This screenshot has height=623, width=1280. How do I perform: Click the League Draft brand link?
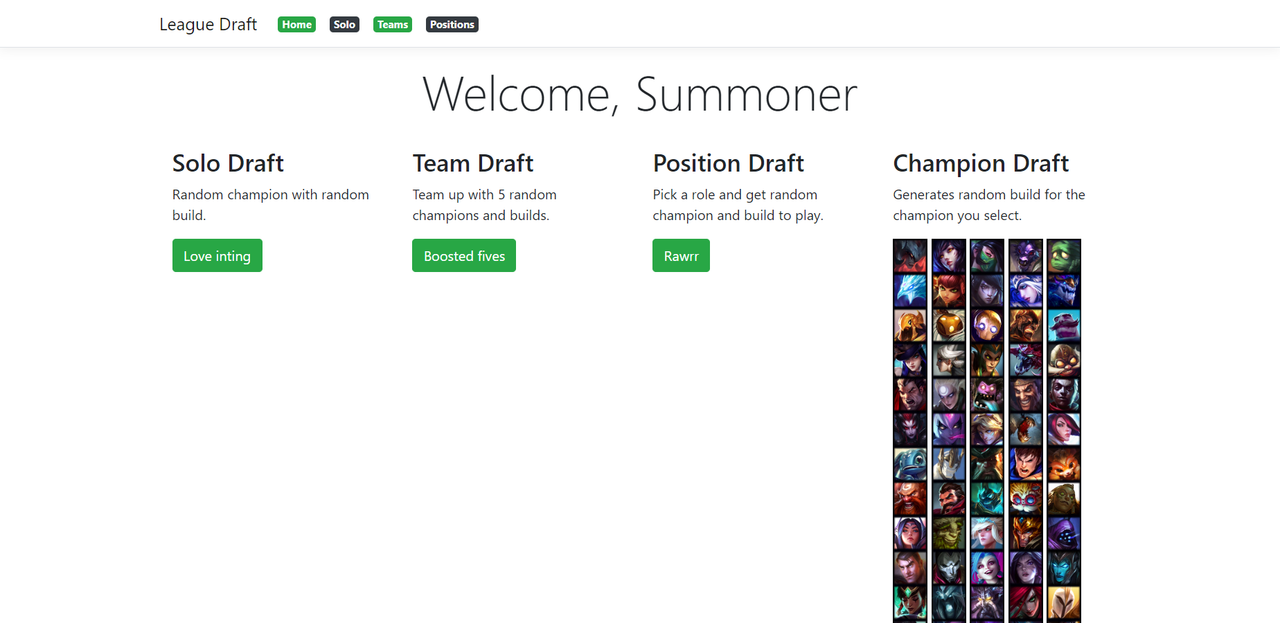click(x=208, y=24)
